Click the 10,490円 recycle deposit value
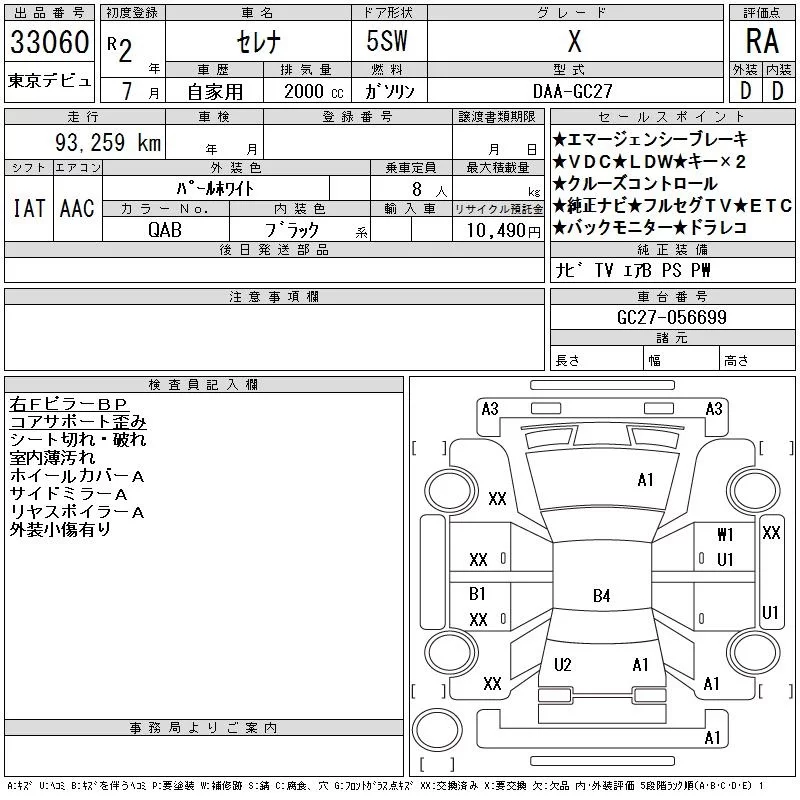 [497, 229]
